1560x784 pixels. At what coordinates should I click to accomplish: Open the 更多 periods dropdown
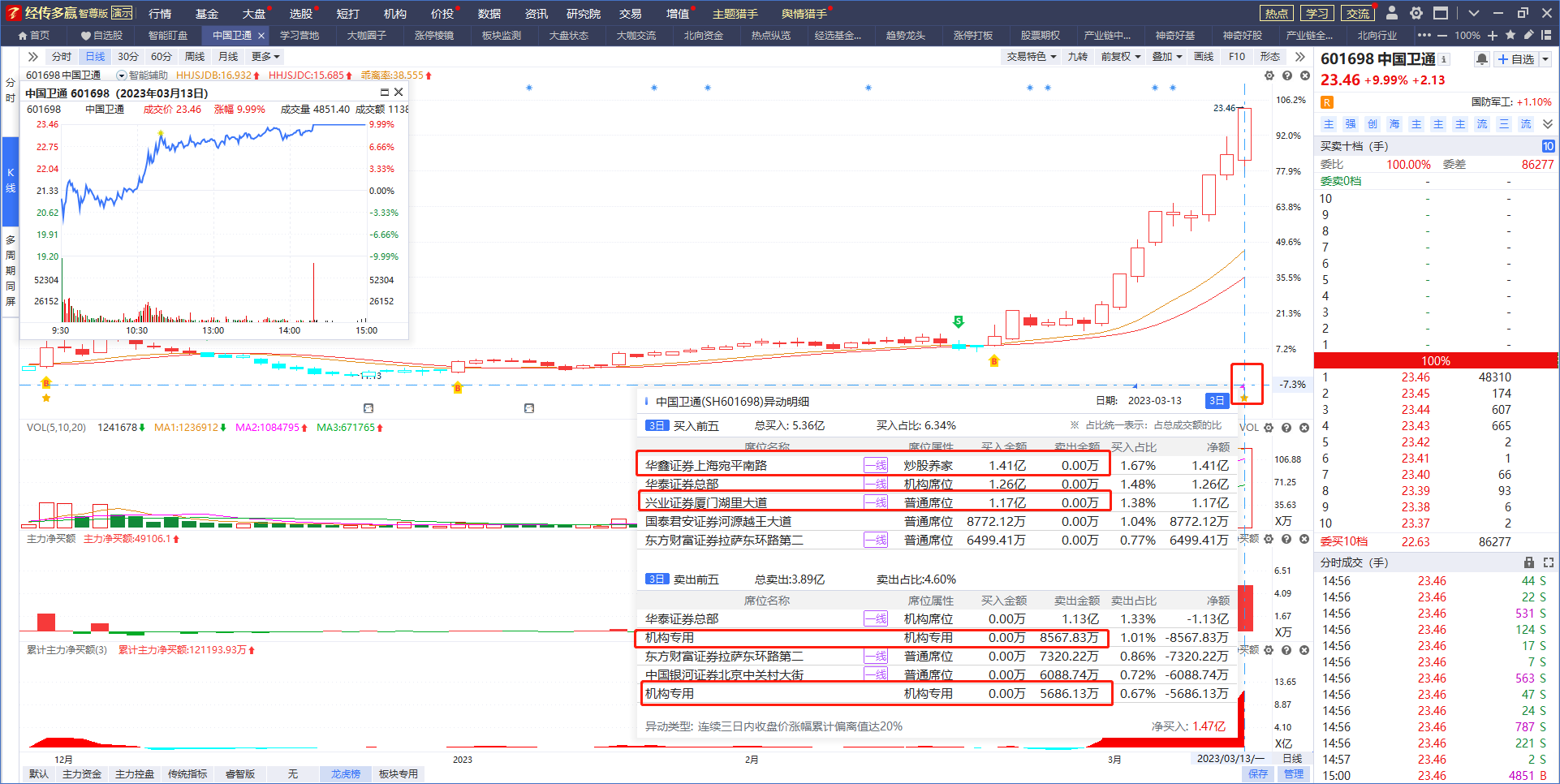[x=265, y=57]
